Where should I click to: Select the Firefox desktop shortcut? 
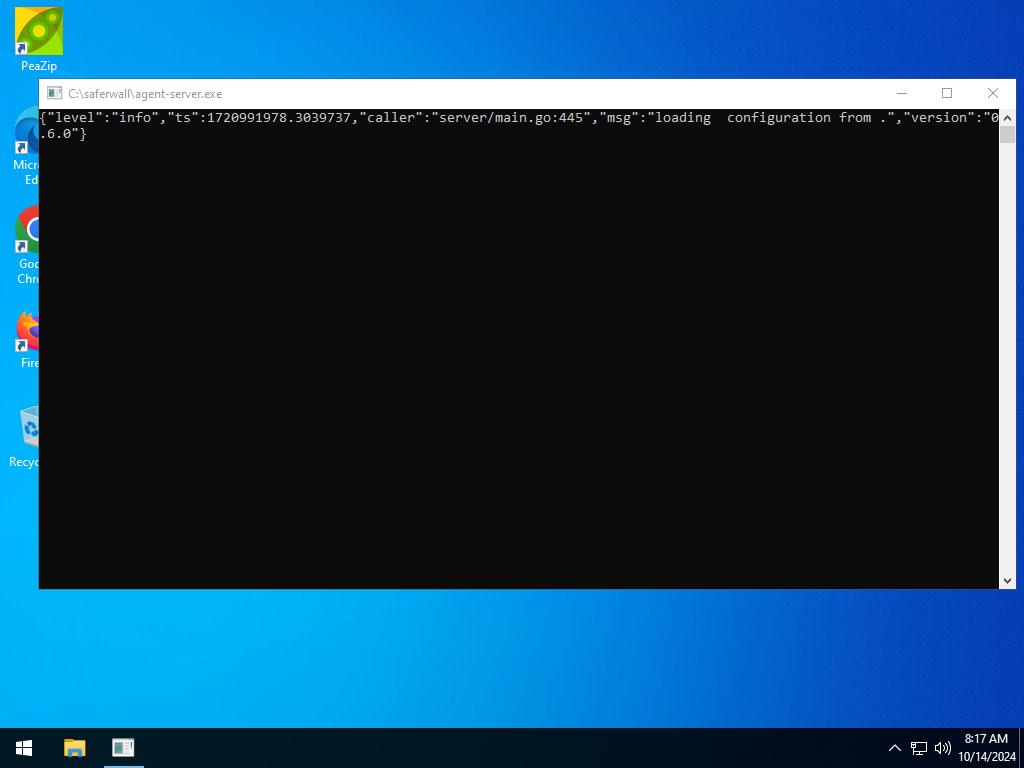tap(29, 334)
